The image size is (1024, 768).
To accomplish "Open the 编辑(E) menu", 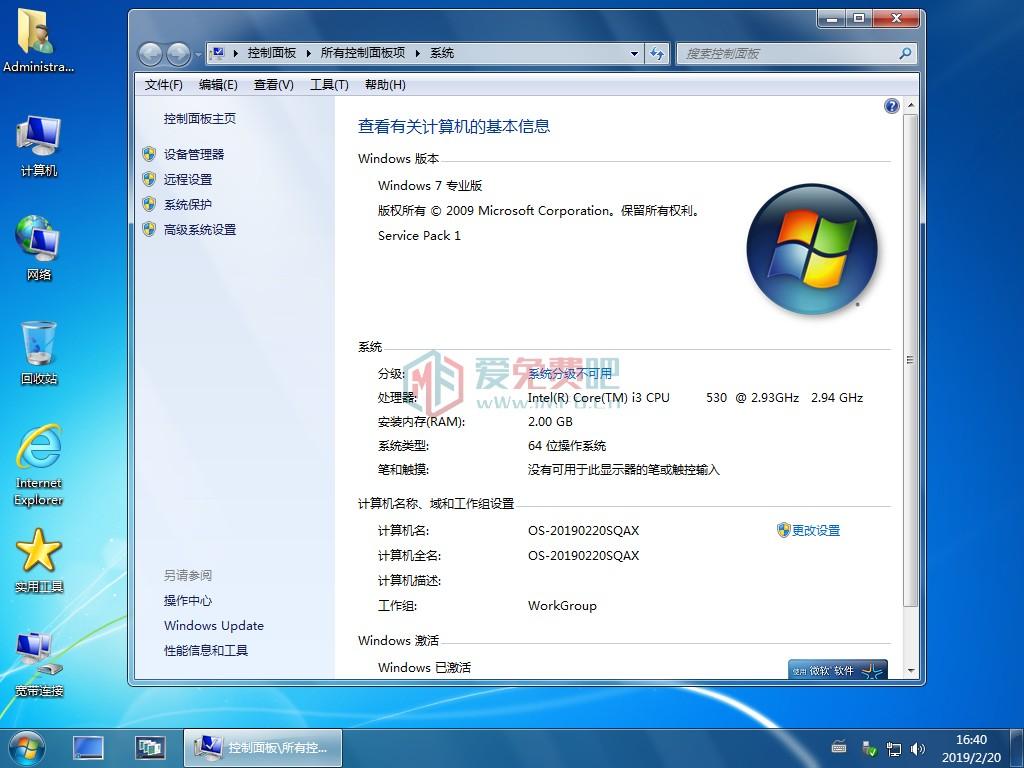I will pyautogui.click(x=218, y=85).
